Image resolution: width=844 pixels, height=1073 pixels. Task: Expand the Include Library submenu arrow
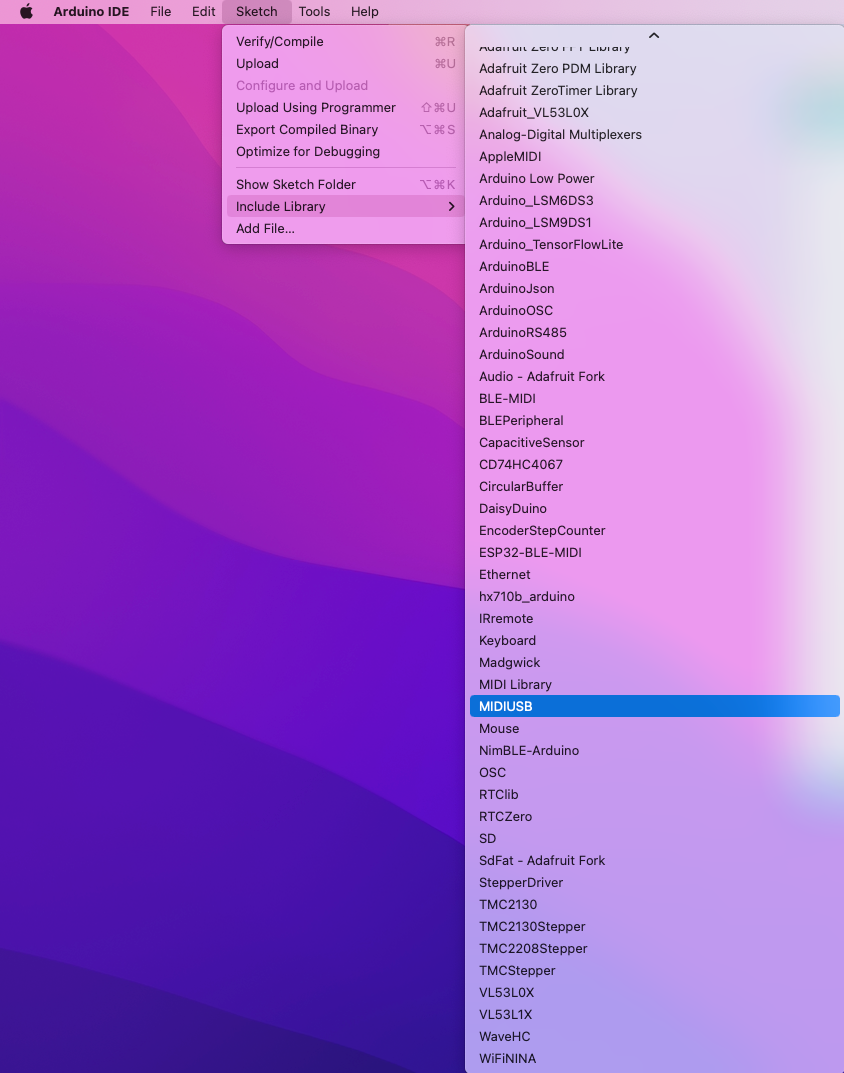click(451, 207)
